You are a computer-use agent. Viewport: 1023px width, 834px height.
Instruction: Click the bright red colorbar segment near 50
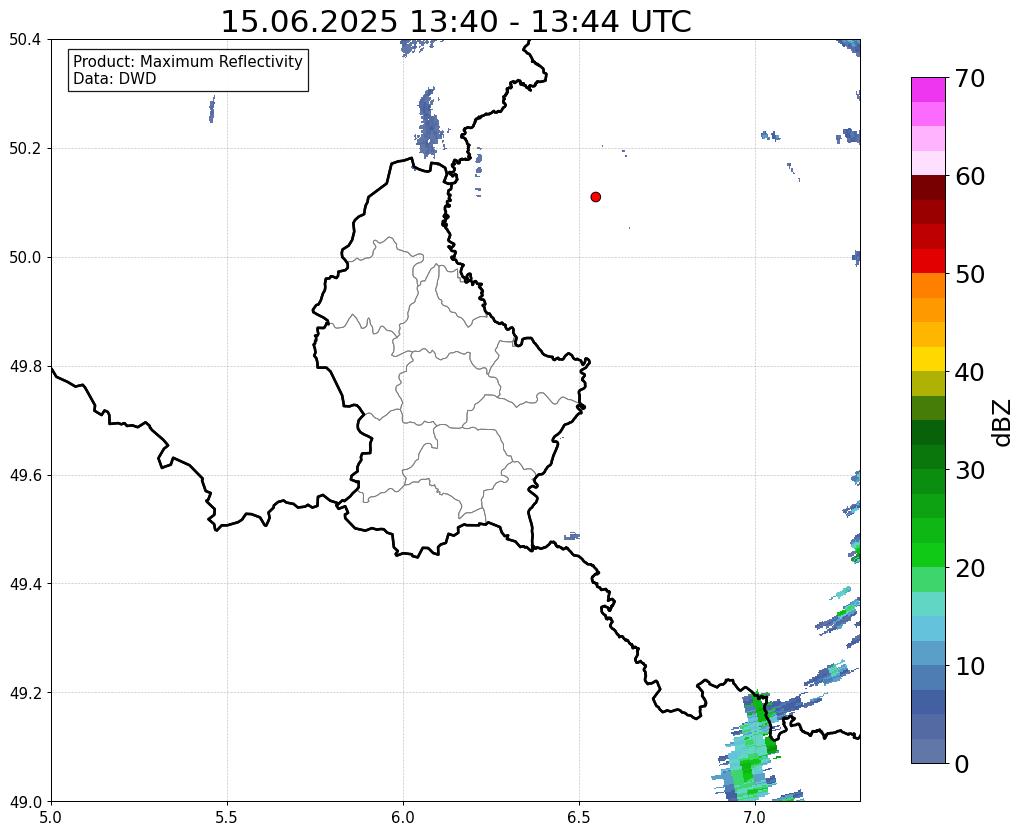click(x=928, y=261)
